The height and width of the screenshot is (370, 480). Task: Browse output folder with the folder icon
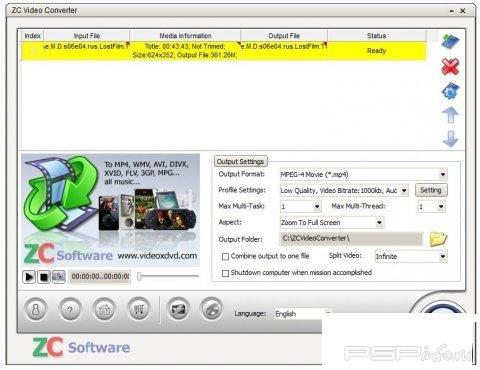click(x=438, y=239)
